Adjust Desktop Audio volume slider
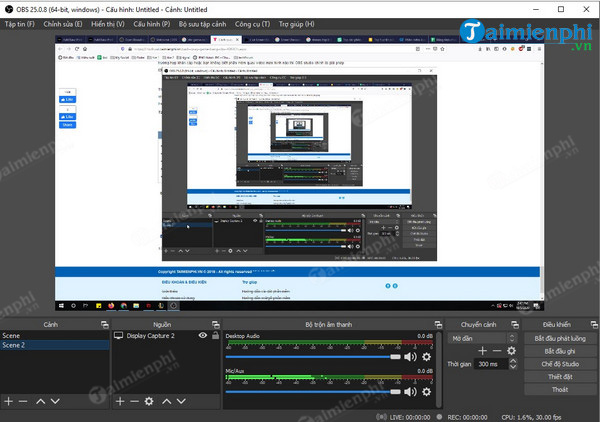 [x=313, y=357]
